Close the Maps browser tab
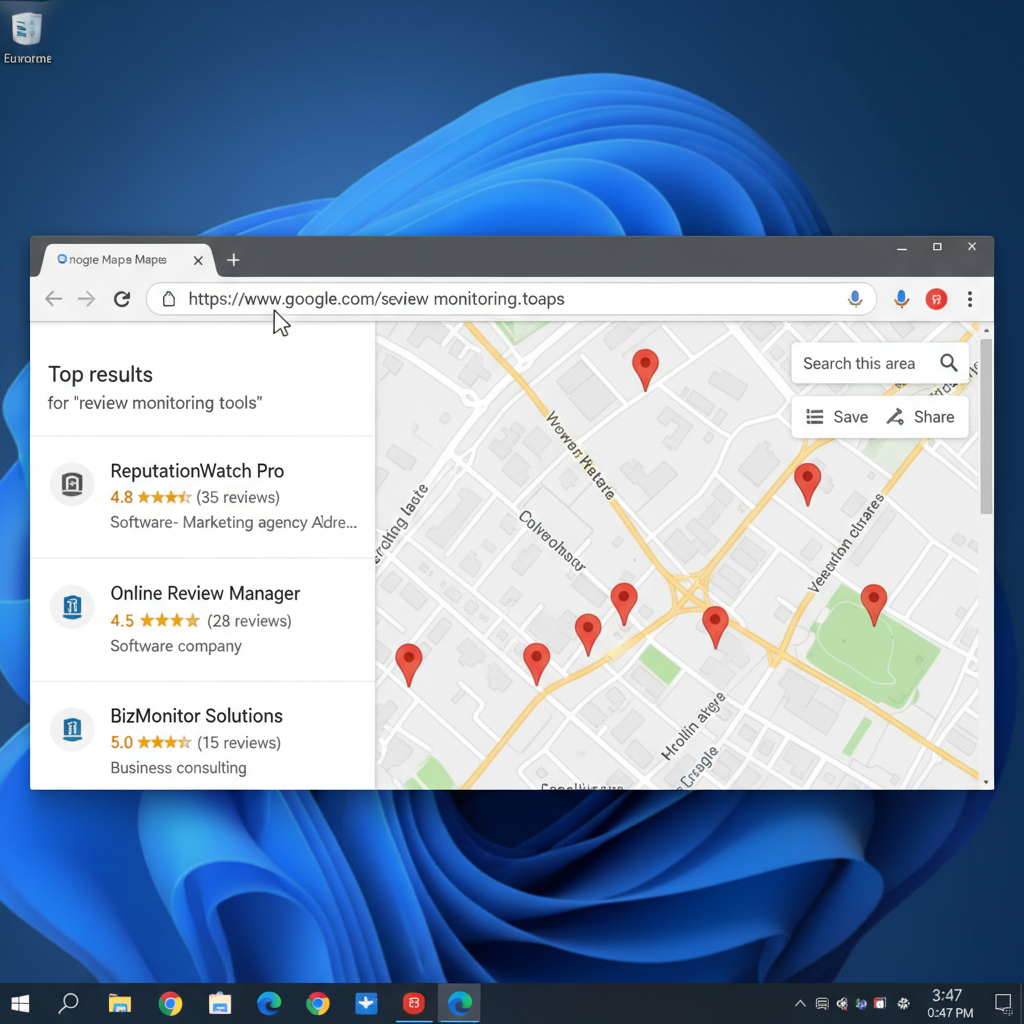 (x=199, y=261)
